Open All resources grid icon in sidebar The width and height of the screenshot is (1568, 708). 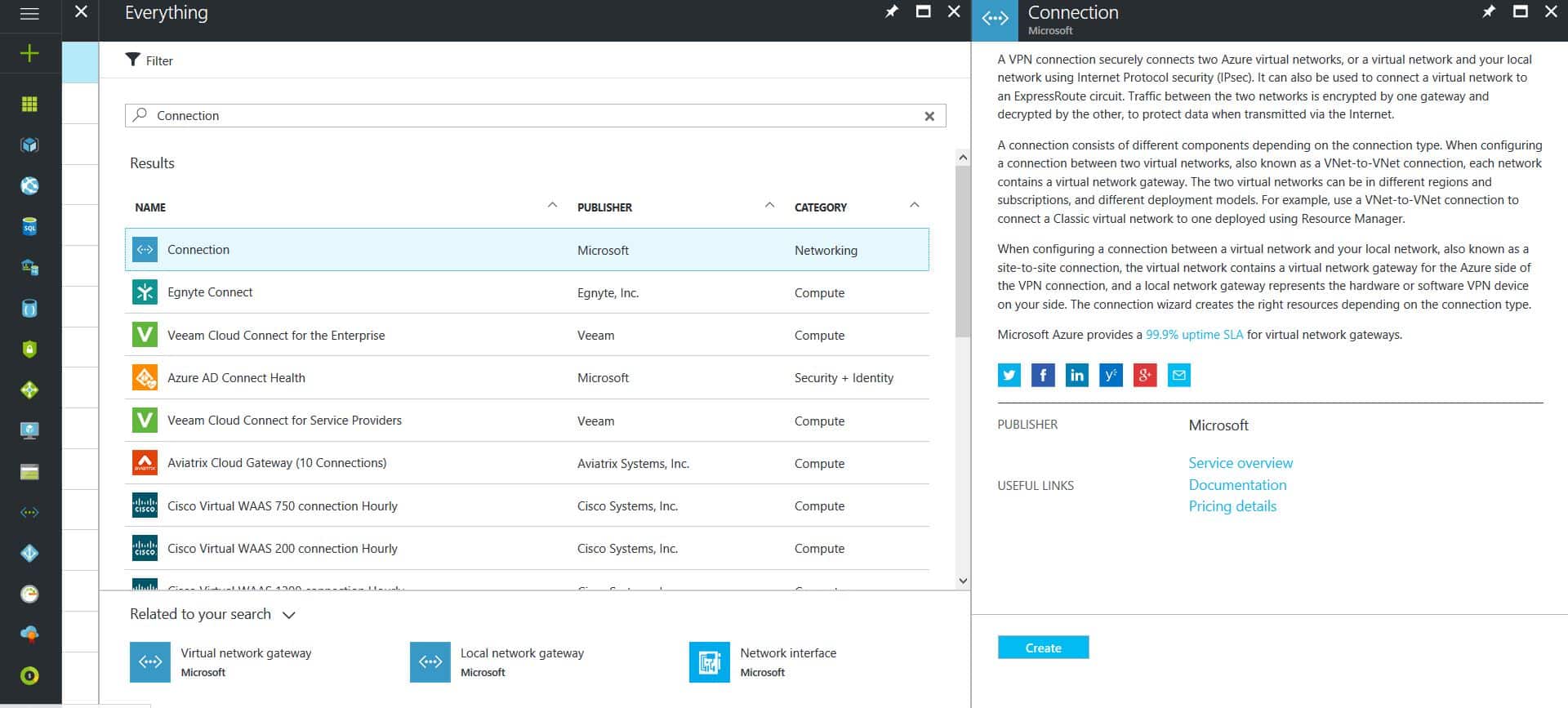point(29,104)
